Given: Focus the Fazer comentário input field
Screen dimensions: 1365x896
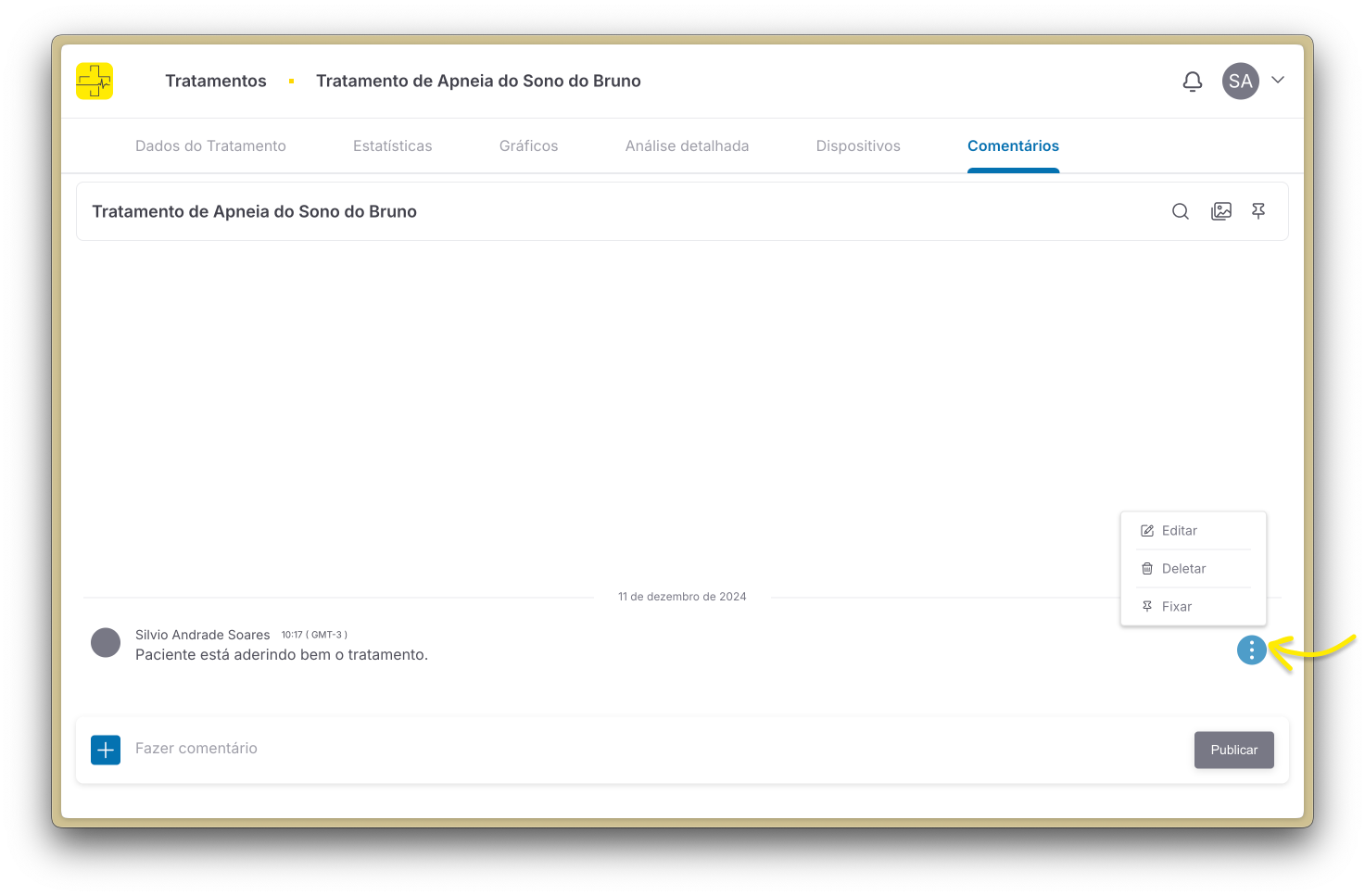Looking at the screenshot, I should click(649, 749).
